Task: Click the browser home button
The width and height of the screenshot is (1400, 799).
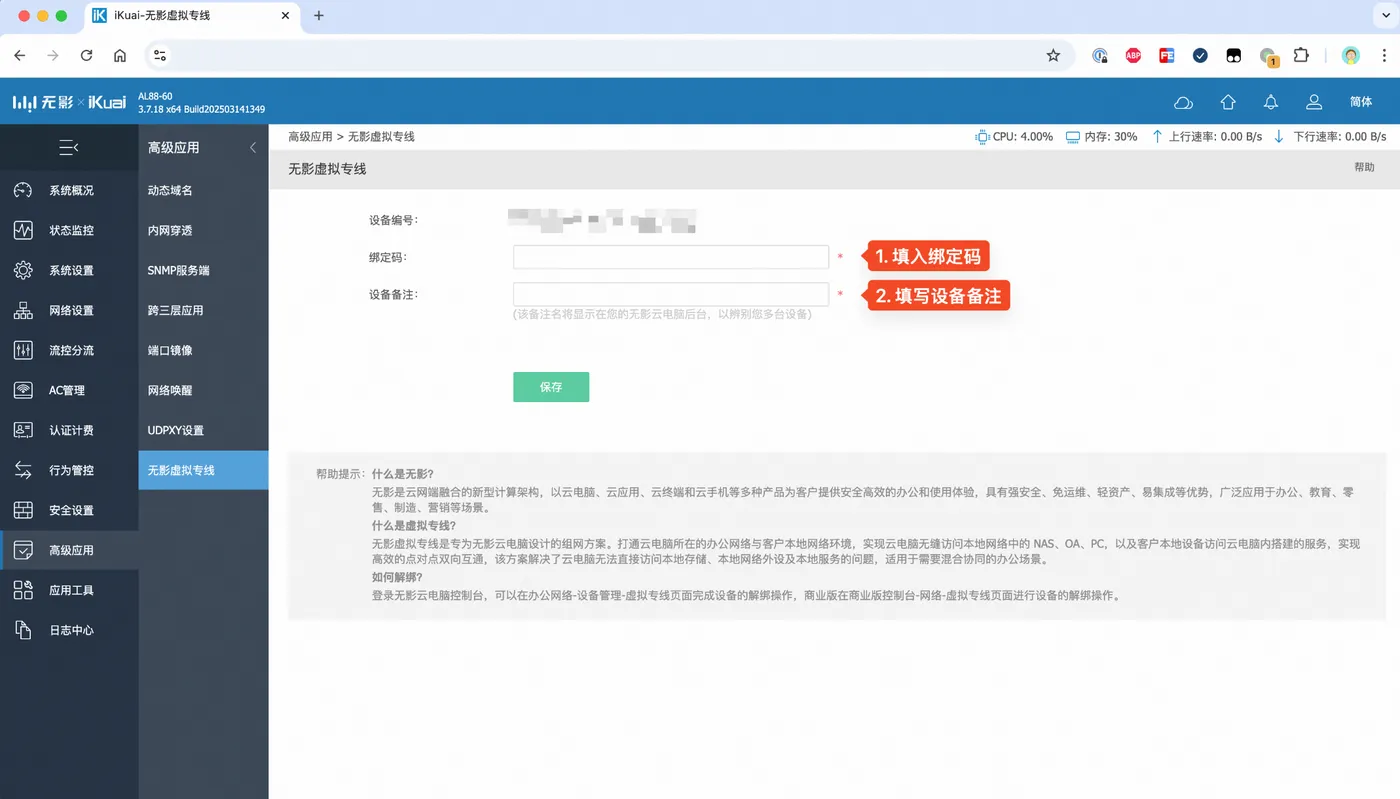Action: tap(120, 56)
